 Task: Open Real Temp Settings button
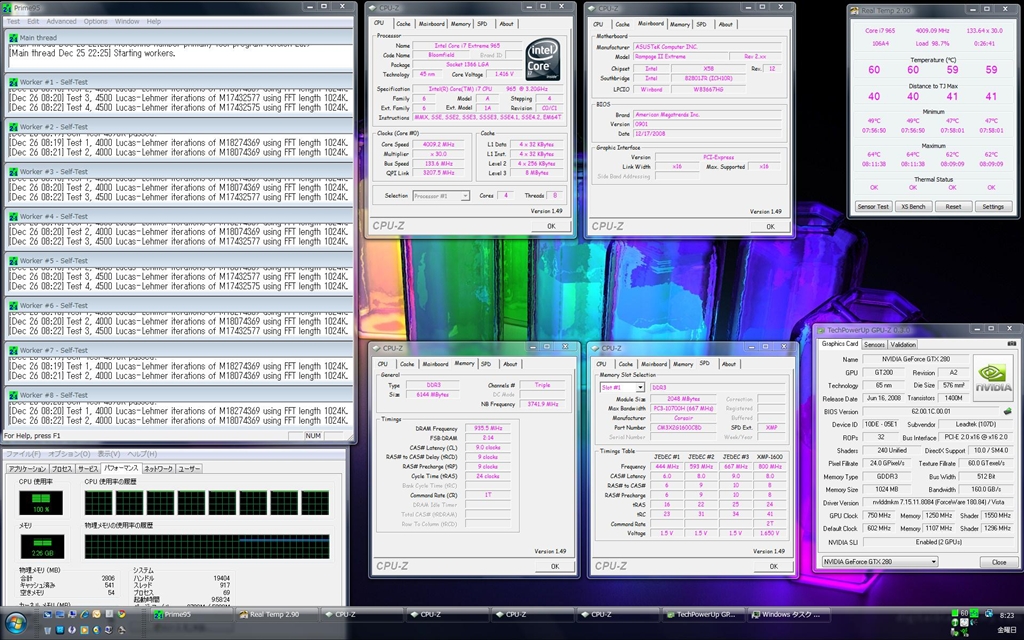[x=992, y=206]
